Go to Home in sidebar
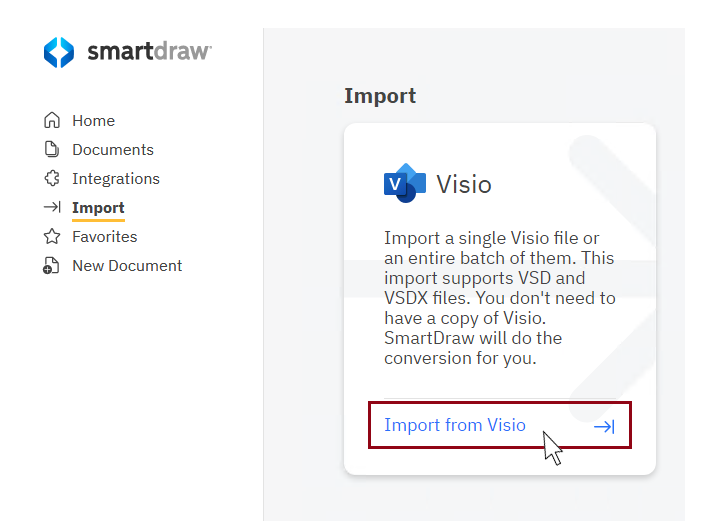 [93, 121]
